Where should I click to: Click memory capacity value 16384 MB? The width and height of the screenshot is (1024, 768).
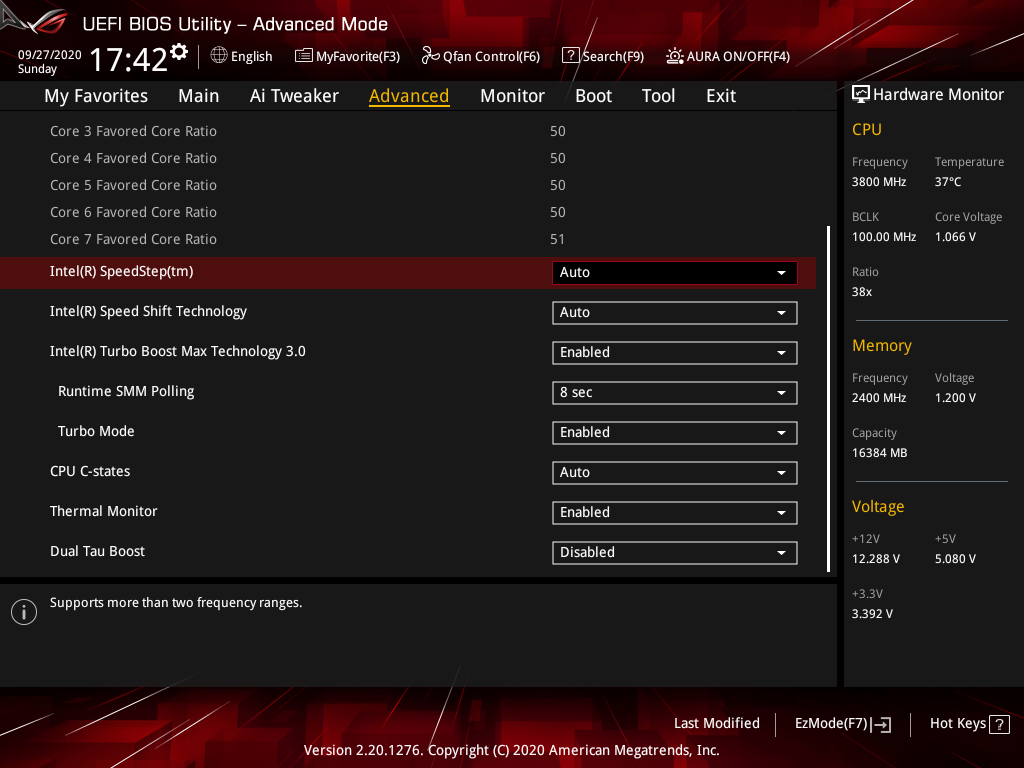[880, 453]
